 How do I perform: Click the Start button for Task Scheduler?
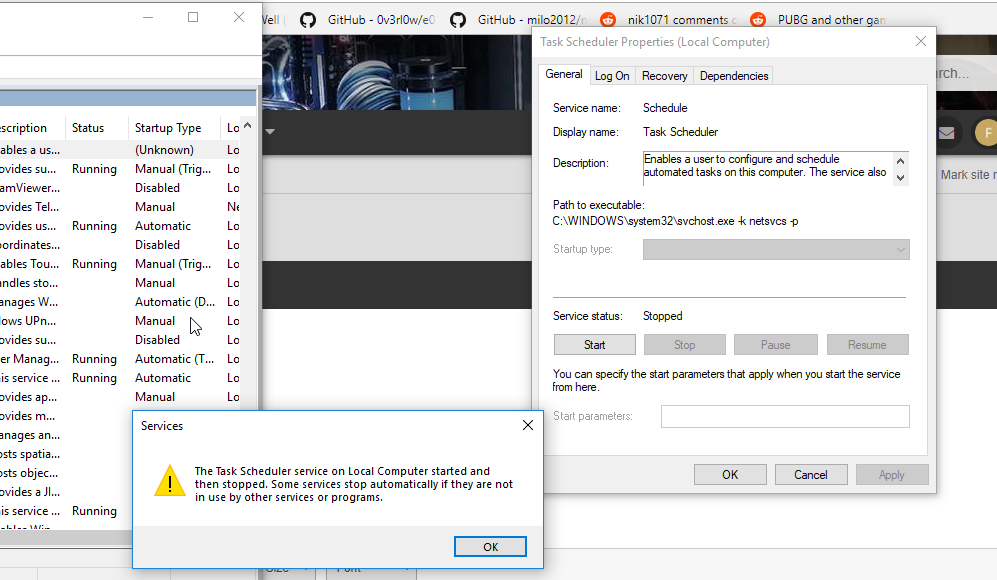point(594,344)
